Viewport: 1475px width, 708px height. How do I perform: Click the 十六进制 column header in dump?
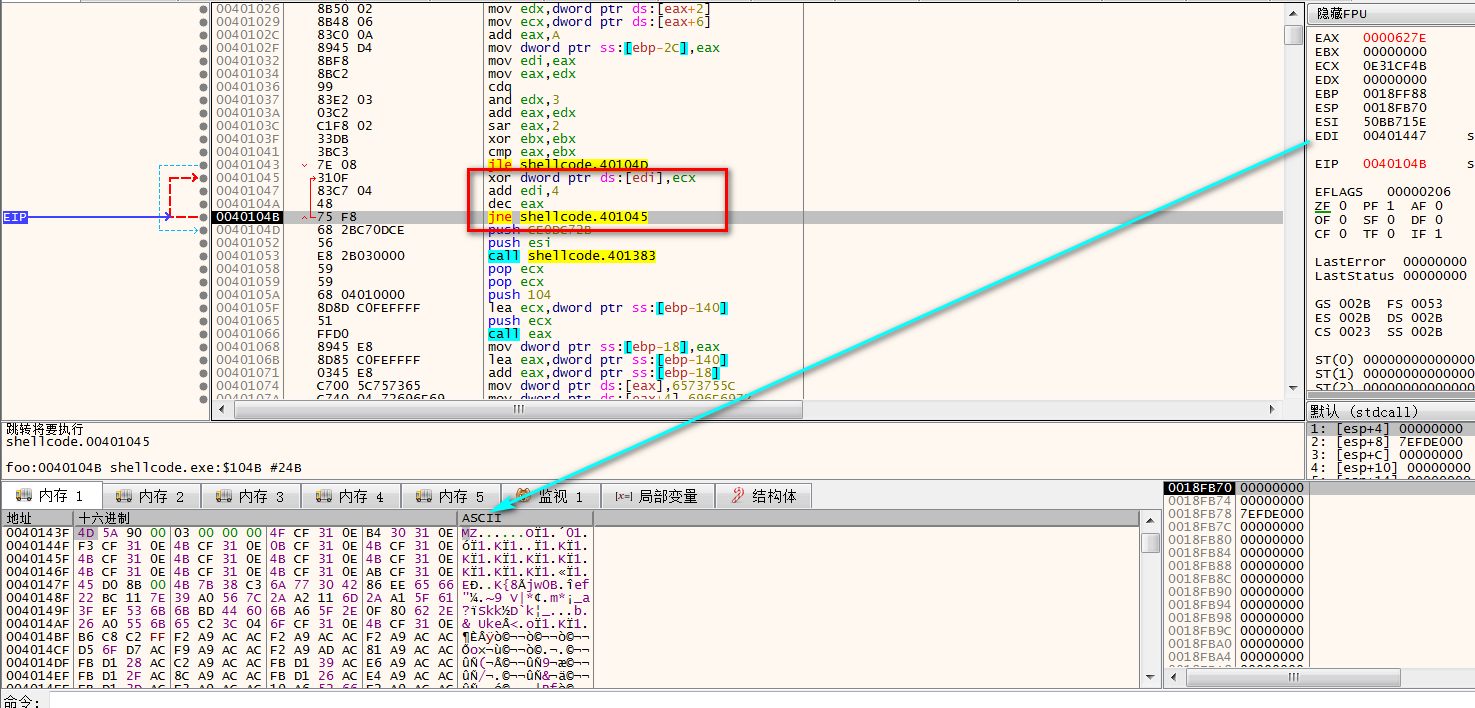(x=266, y=518)
